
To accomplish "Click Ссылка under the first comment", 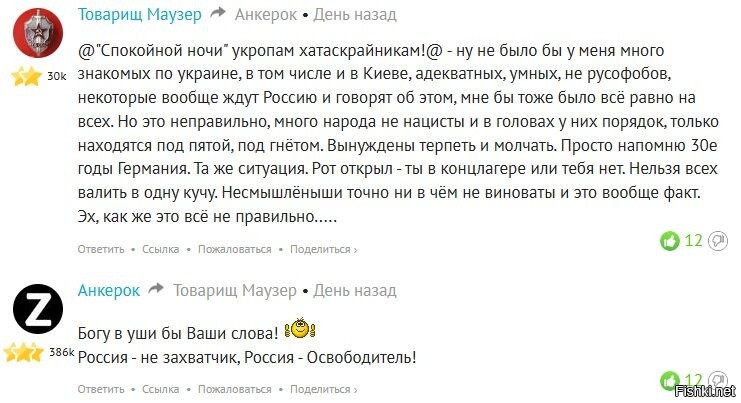I will click(x=160, y=249).
